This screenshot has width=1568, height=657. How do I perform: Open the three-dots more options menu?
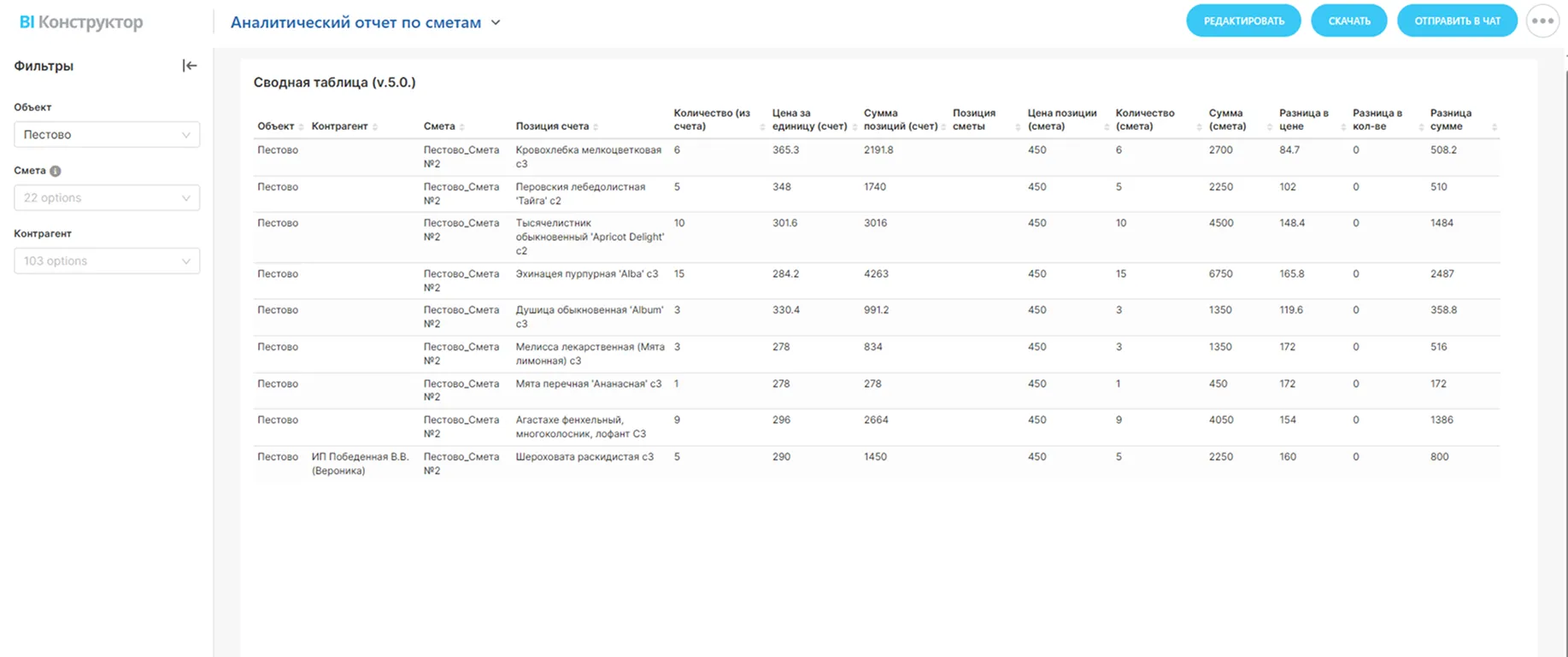1542,21
